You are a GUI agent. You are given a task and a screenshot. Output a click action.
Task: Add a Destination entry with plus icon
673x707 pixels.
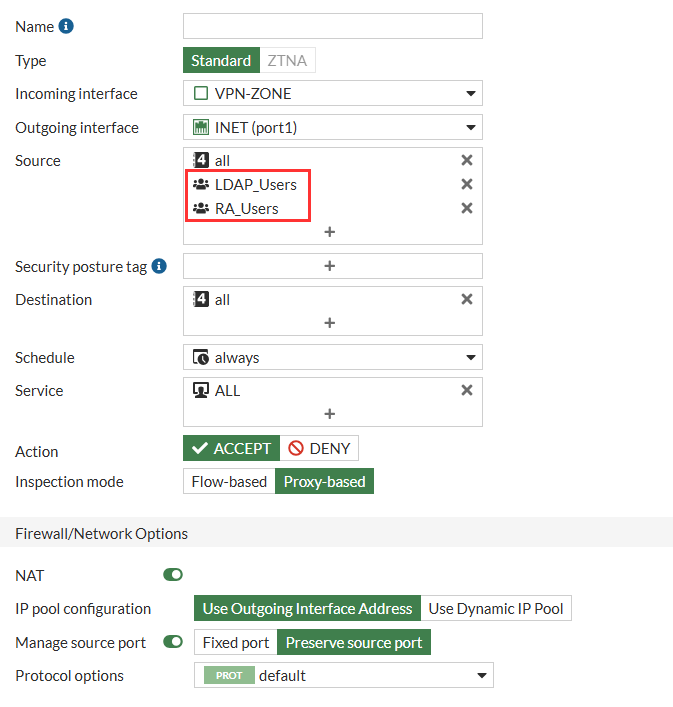(330, 323)
